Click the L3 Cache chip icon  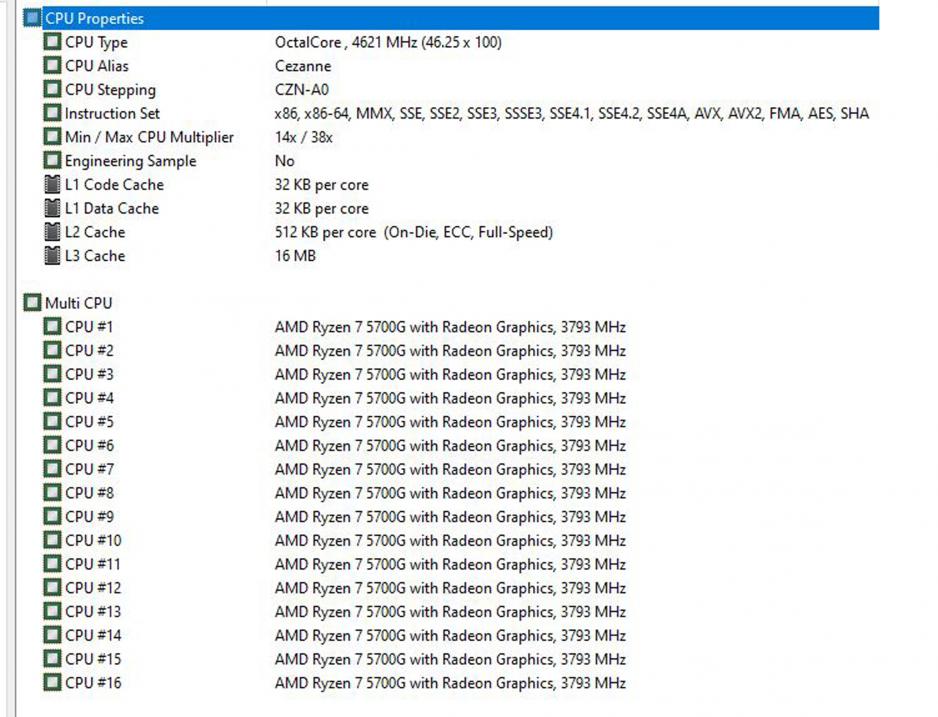[53, 256]
